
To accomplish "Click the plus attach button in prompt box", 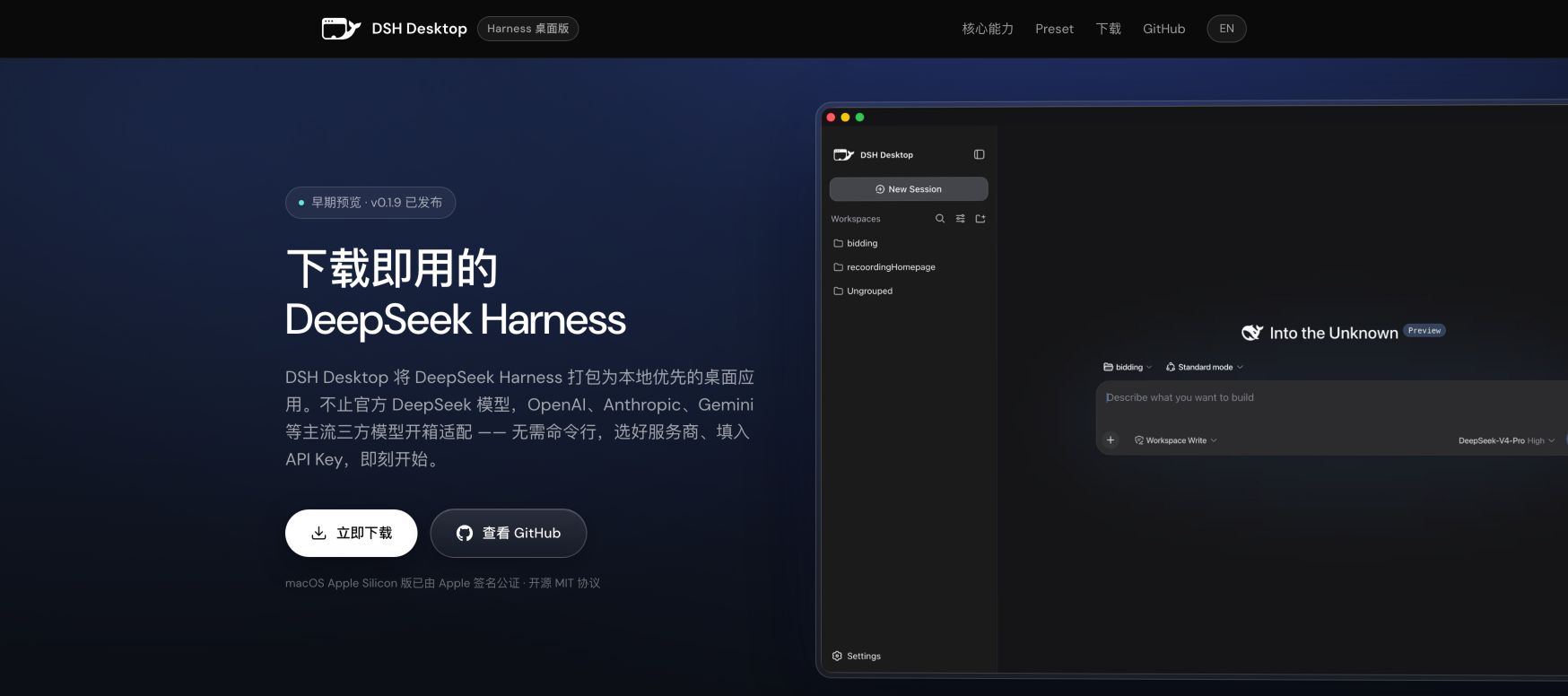I will pyautogui.click(x=1111, y=440).
